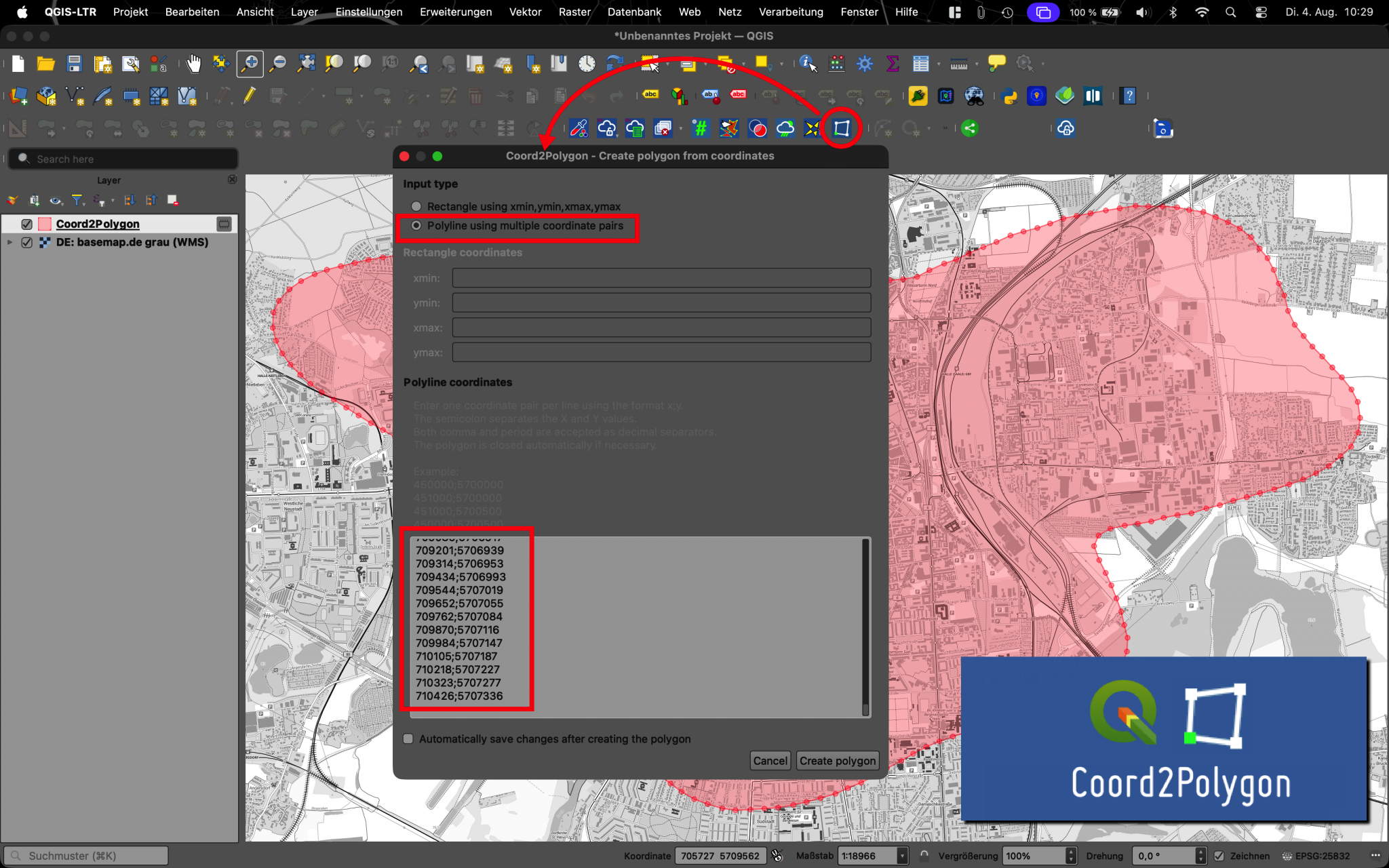The height and width of the screenshot is (868, 1389).
Task: Click the Coord2Polygon layer name
Action: tap(98, 224)
